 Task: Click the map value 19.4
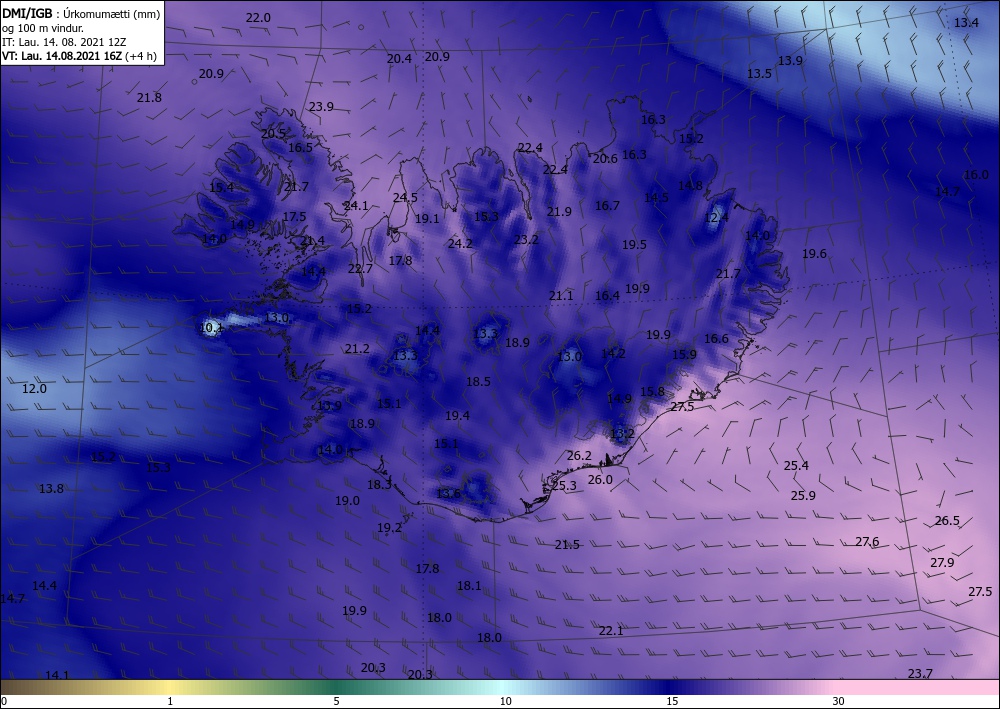(x=457, y=416)
